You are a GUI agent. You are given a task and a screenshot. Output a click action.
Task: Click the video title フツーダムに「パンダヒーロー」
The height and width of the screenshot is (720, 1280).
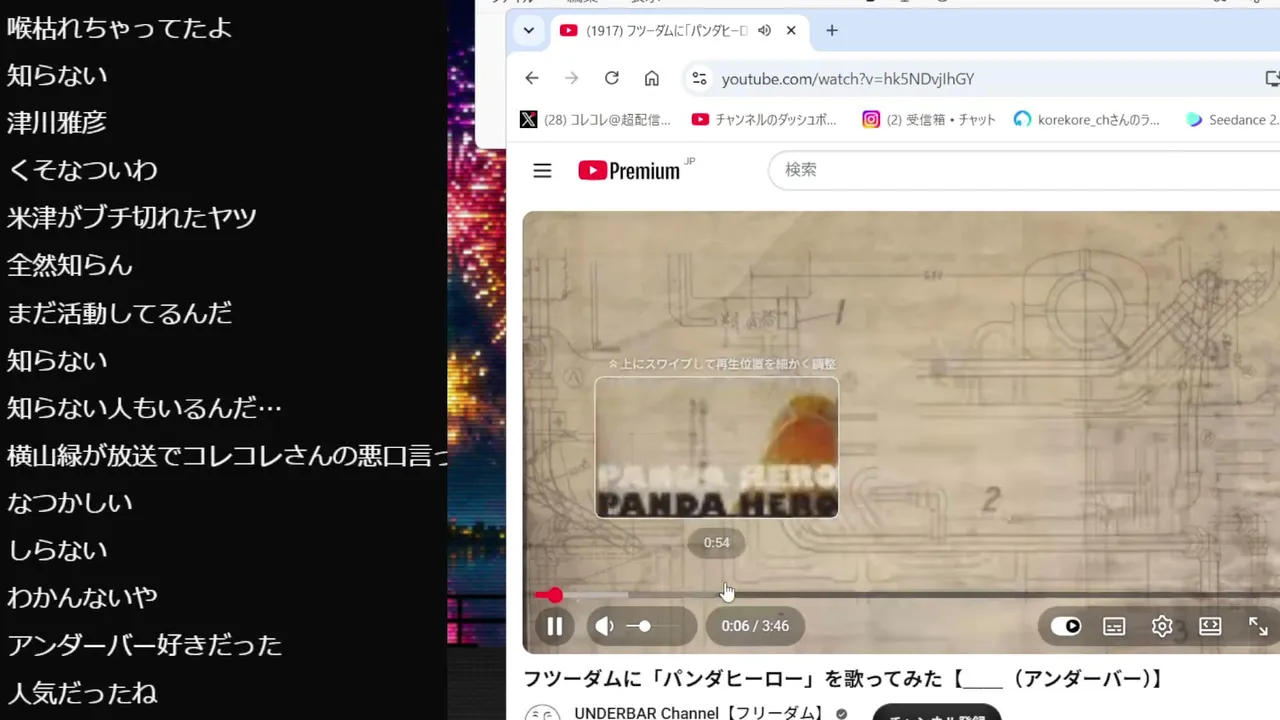pyautogui.click(x=844, y=680)
